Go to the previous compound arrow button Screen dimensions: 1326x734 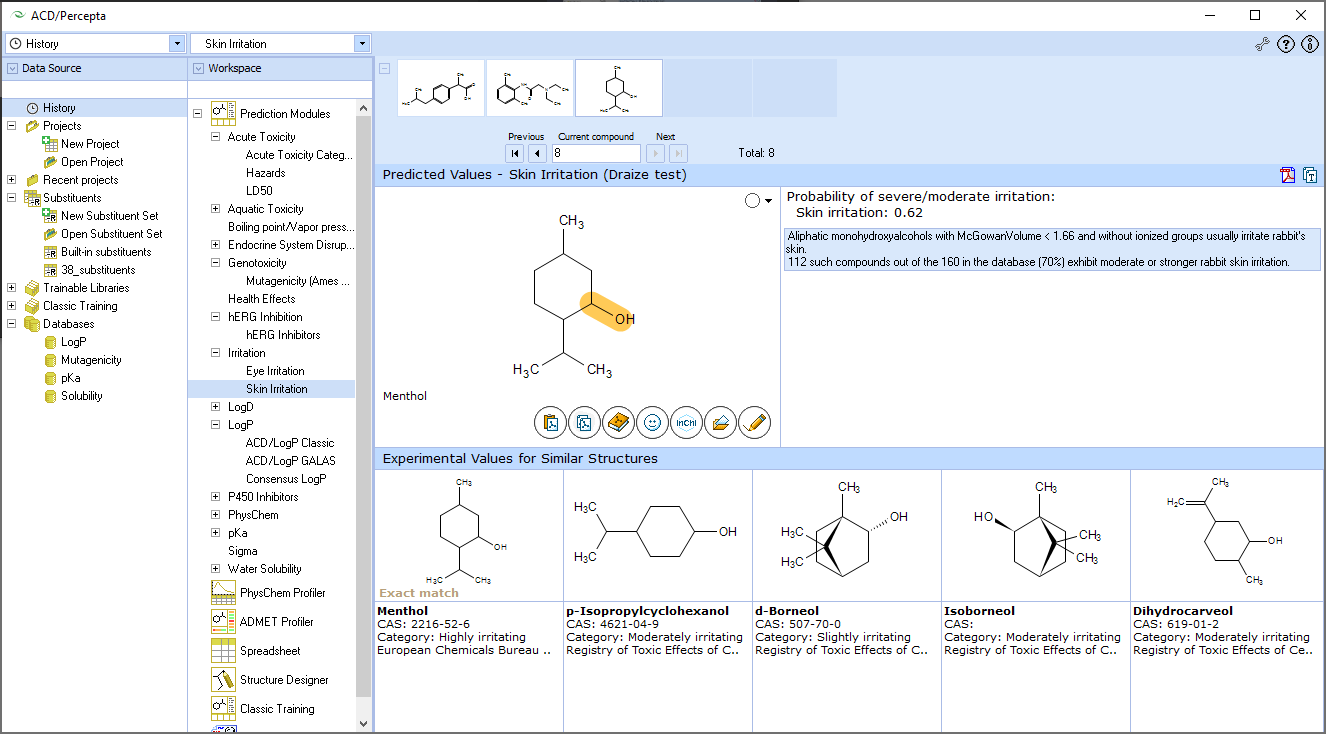coord(537,153)
